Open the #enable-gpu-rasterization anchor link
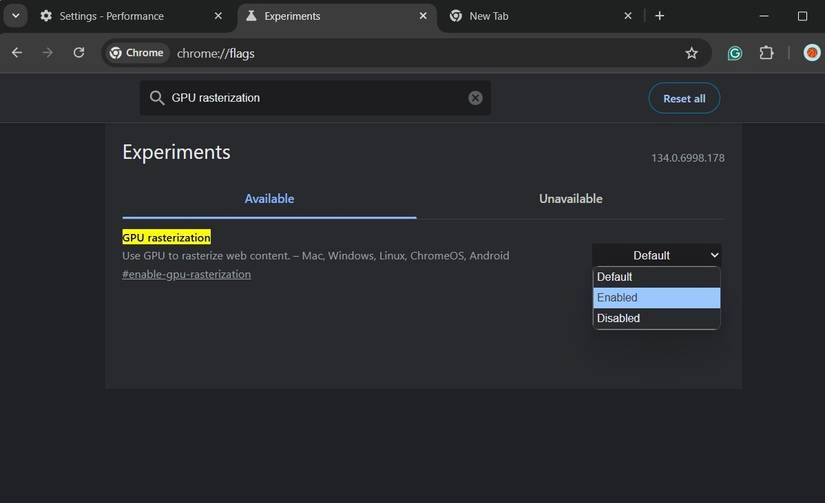This screenshot has height=503, width=825. point(186,274)
